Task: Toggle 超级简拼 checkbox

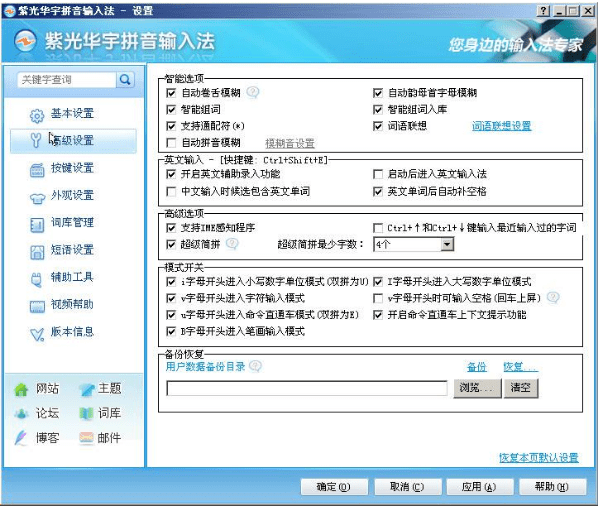Action: pyautogui.click(x=171, y=244)
